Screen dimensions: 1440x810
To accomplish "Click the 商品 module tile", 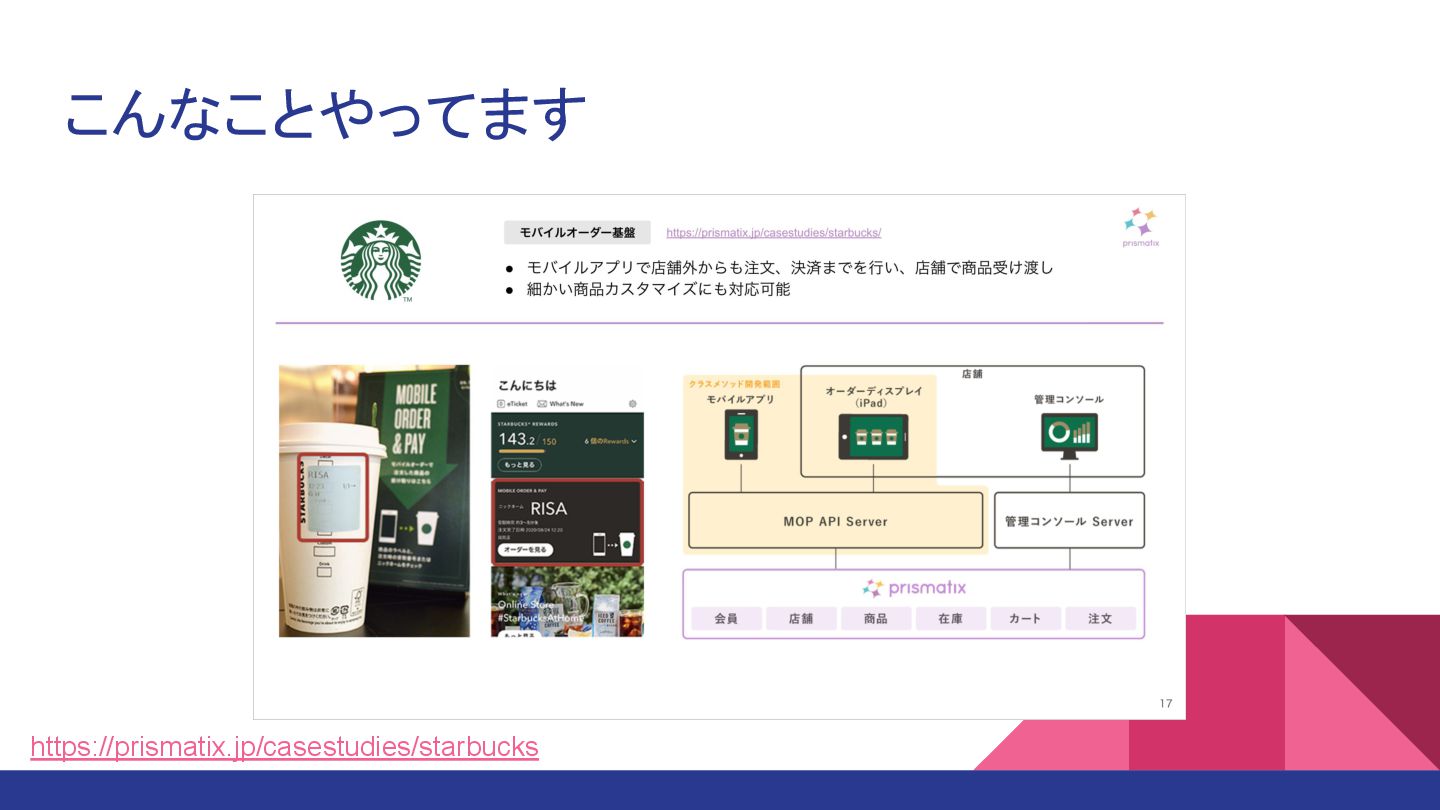I will [x=876, y=619].
